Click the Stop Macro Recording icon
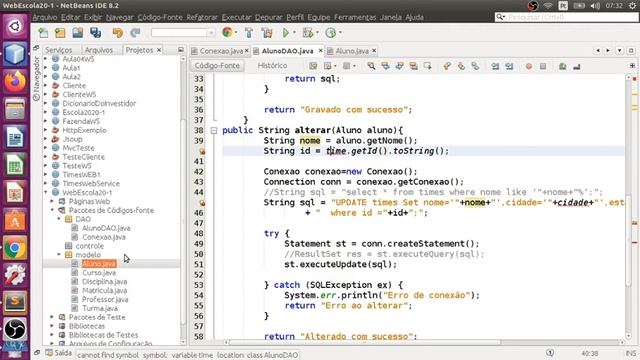 click(x=543, y=66)
